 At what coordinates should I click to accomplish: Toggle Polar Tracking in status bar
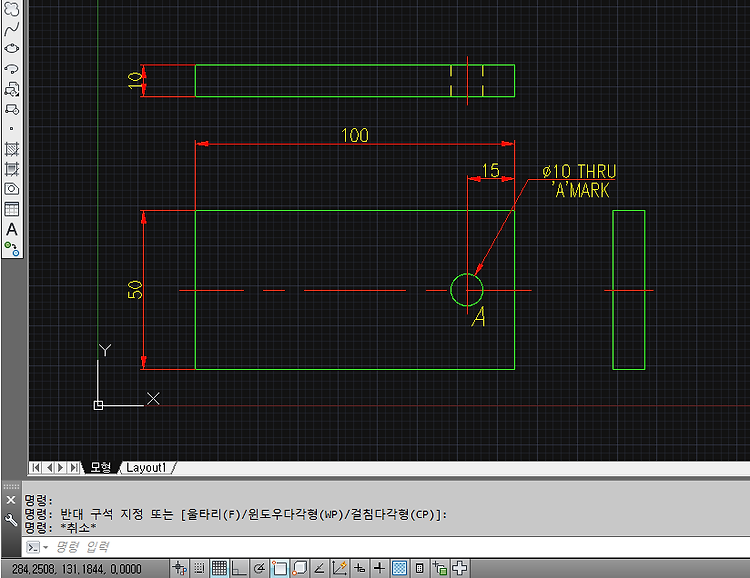point(259,568)
